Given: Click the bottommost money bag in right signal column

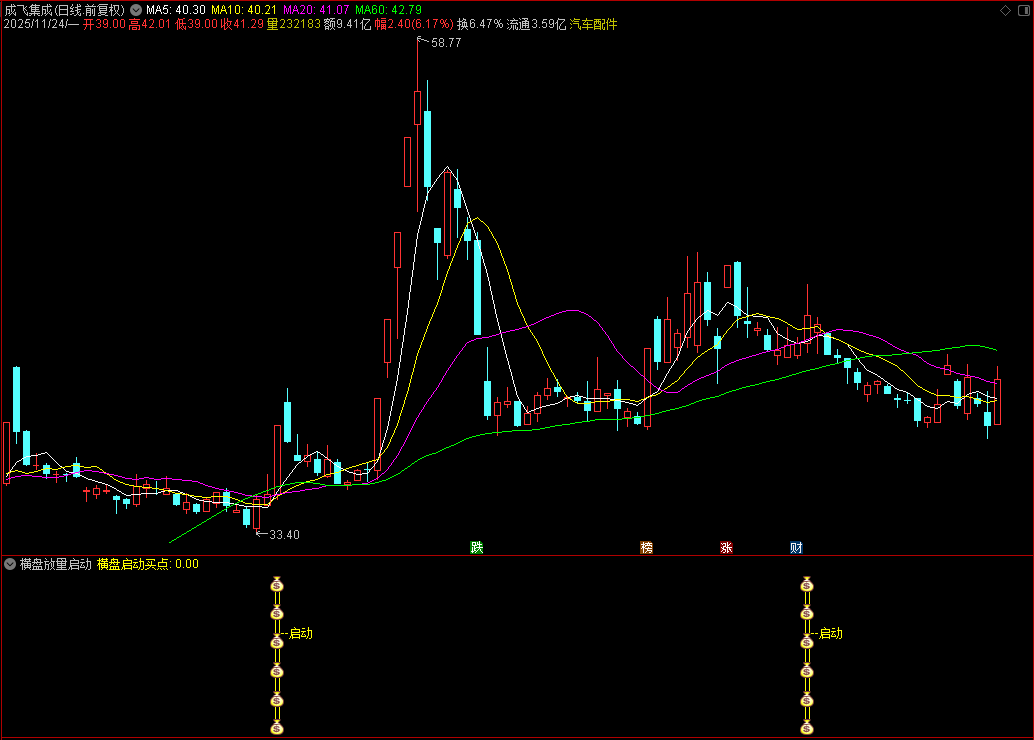Looking at the screenshot, I should pos(806,728).
